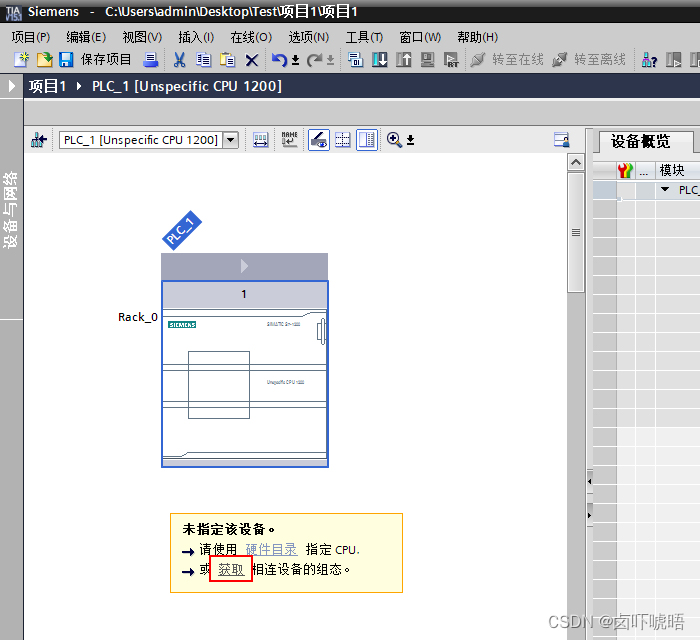Open PLC_1 device selector dropdown
700x640 pixels.
(x=230, y=140)
